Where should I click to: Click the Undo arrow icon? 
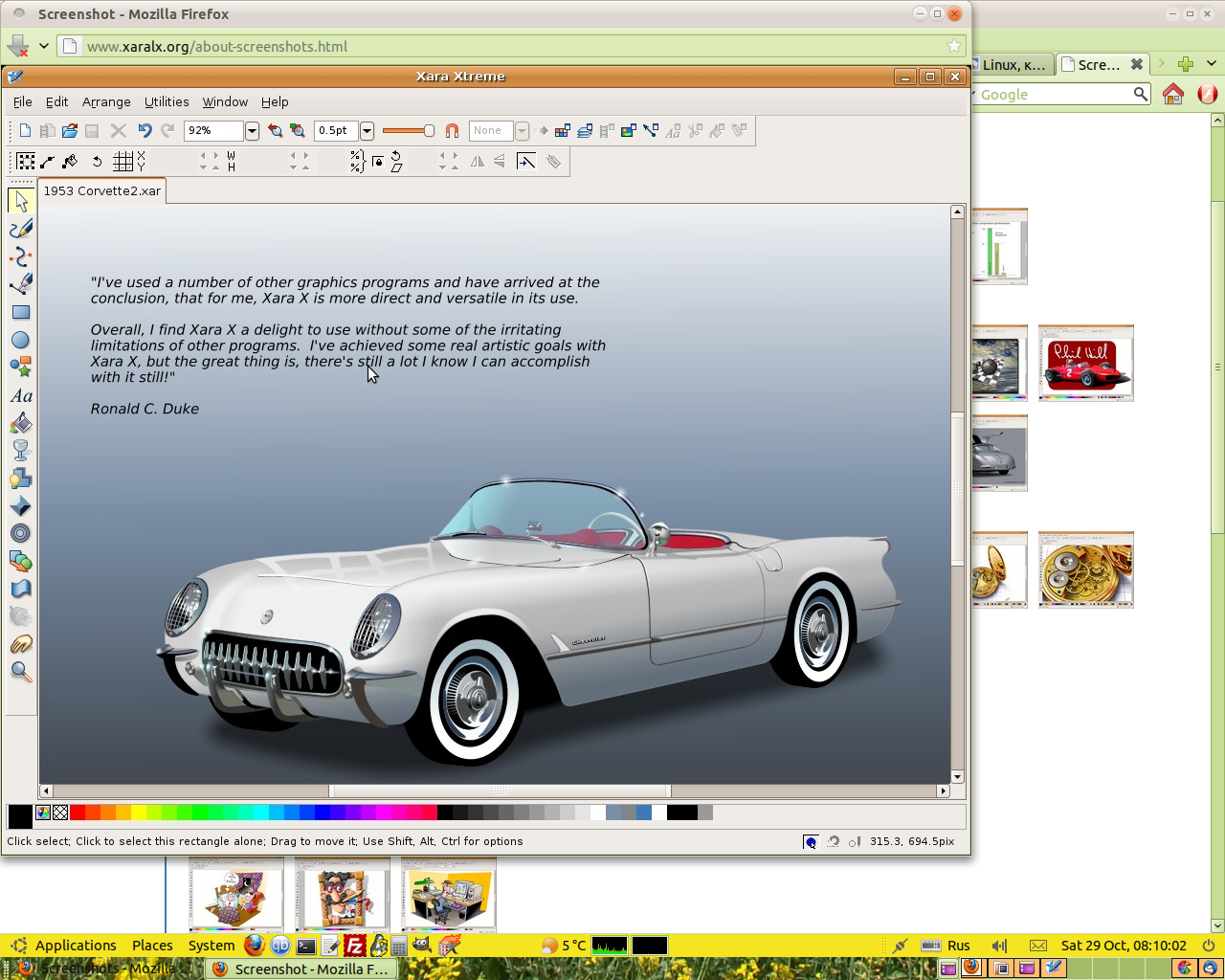[x=145, y=131]
